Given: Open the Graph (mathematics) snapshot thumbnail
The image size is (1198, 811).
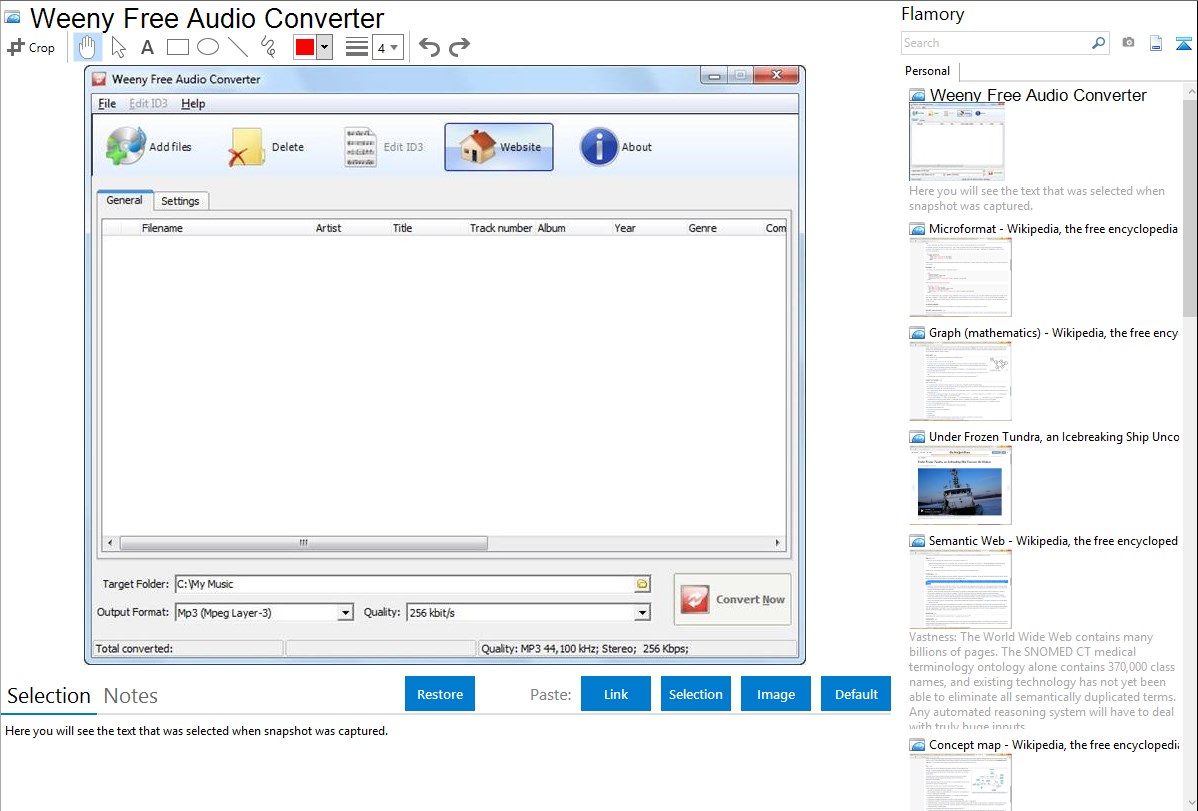Looking at the screenshot, I should 960,381.
